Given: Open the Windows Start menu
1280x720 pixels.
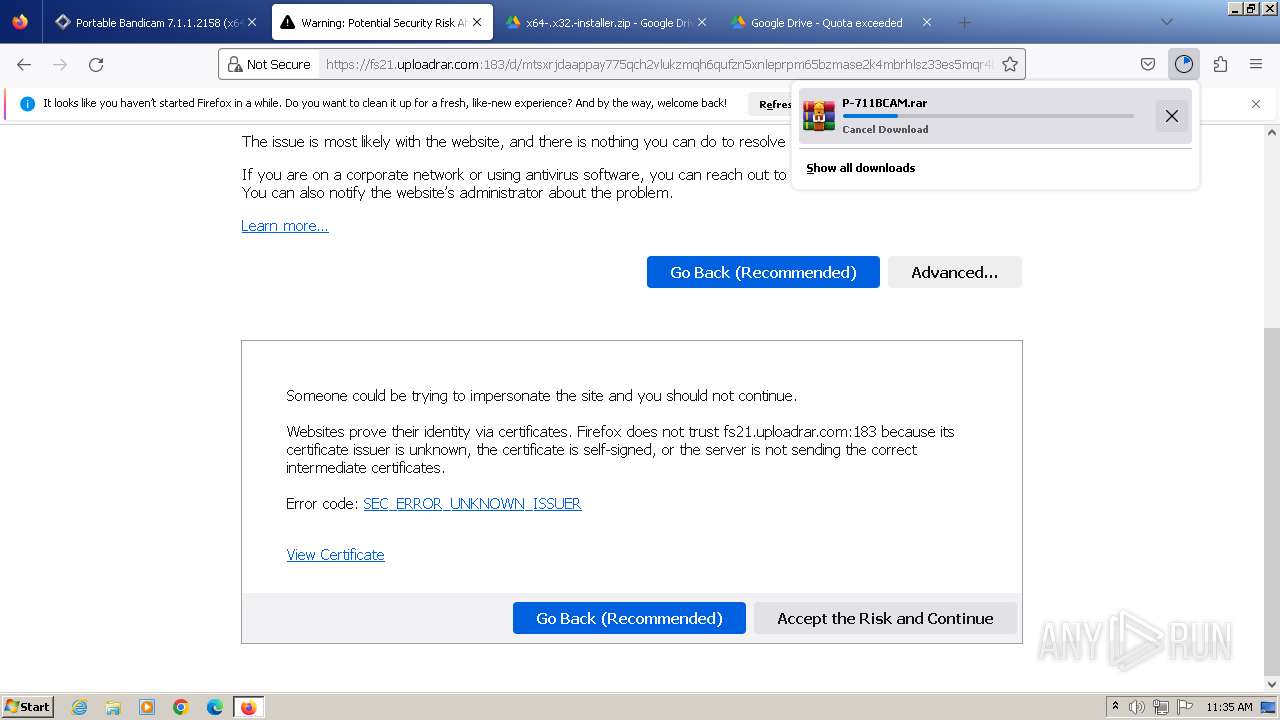Looking at the screenshot, I should pos(27,707).
